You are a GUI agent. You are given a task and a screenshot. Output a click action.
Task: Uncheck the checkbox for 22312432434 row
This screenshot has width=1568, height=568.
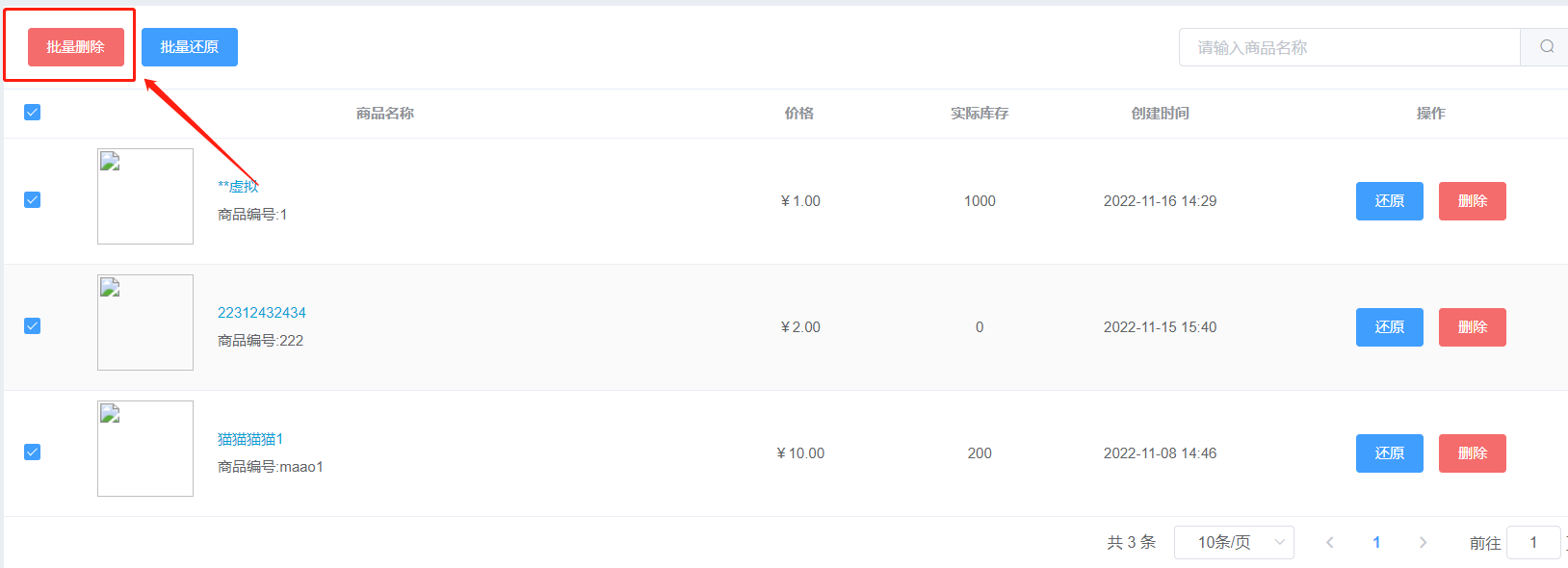[x=32, y=325]
